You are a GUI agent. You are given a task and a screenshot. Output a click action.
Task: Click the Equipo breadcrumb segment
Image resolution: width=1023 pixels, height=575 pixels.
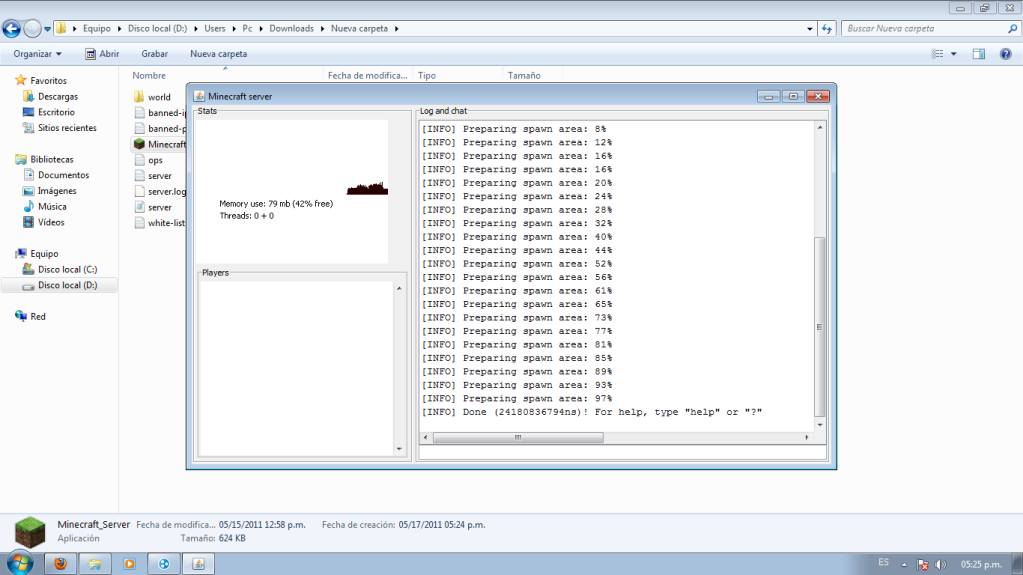pyautogui.click(x=97, y=29)
